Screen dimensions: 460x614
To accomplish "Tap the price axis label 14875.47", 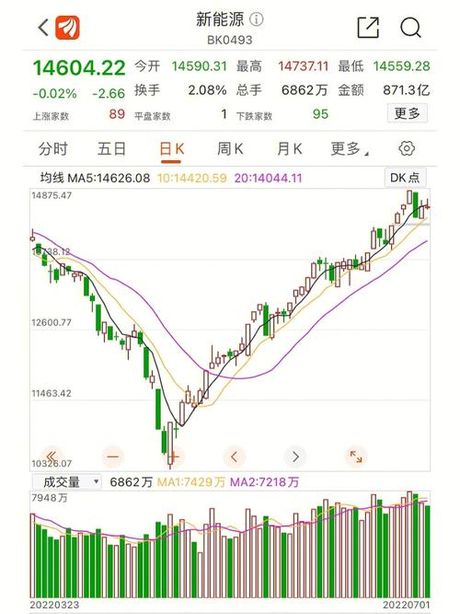I will click(x=52, y=195).
